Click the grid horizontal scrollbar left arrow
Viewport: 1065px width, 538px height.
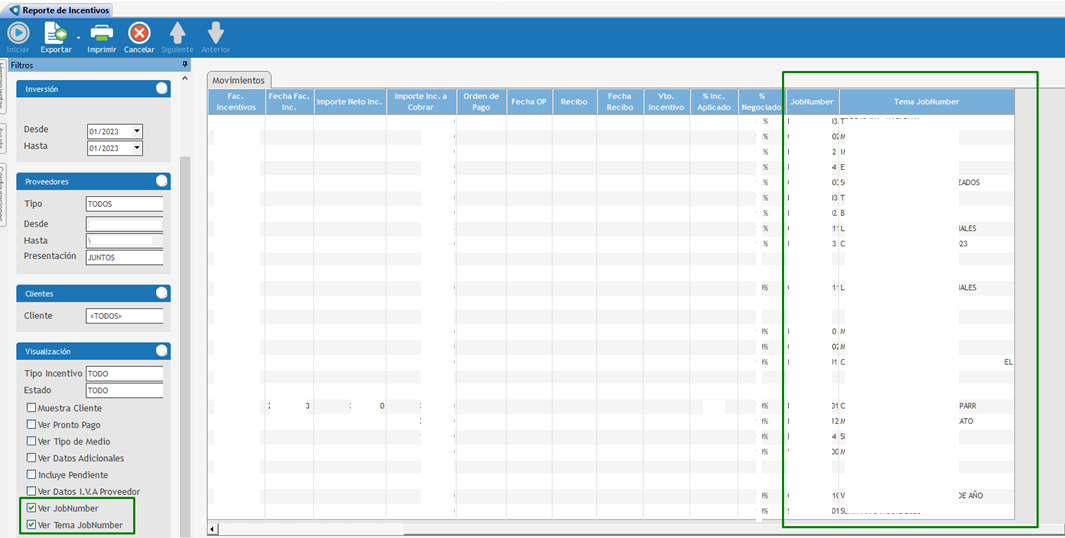click(x=213, y=528)
